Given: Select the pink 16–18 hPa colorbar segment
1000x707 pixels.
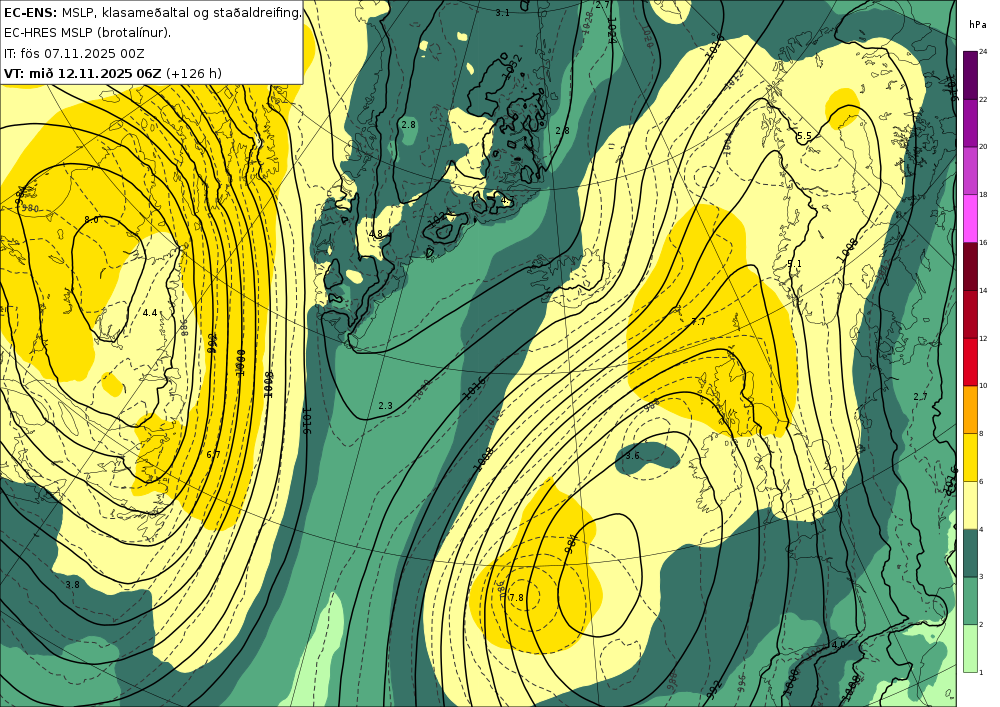Looking at the screenshot, I should point(970,219).
